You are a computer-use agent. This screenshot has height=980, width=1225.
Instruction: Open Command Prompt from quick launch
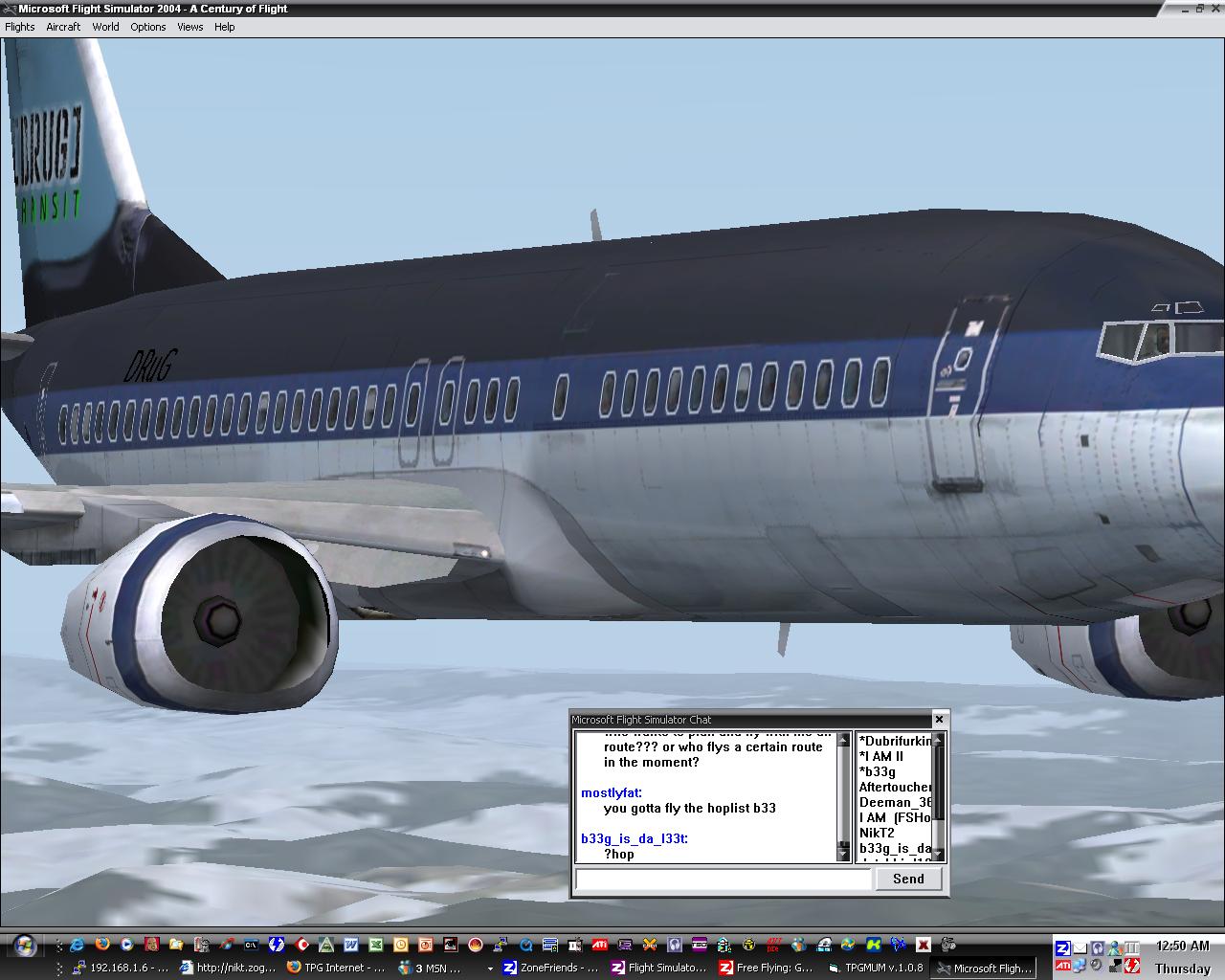click(251, 945)
